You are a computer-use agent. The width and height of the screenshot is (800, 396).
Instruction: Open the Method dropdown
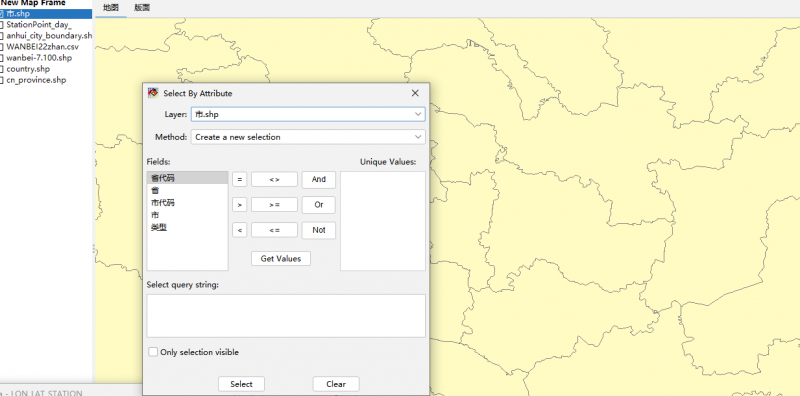(308, 137)
